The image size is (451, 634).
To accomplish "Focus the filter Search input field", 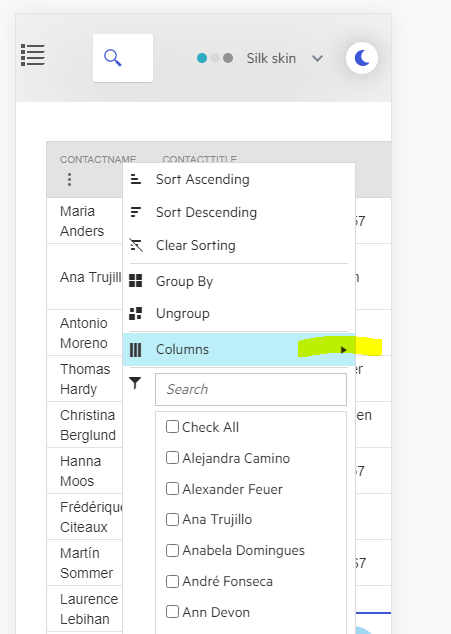I will pyautogui.click(x=251, y=389).
